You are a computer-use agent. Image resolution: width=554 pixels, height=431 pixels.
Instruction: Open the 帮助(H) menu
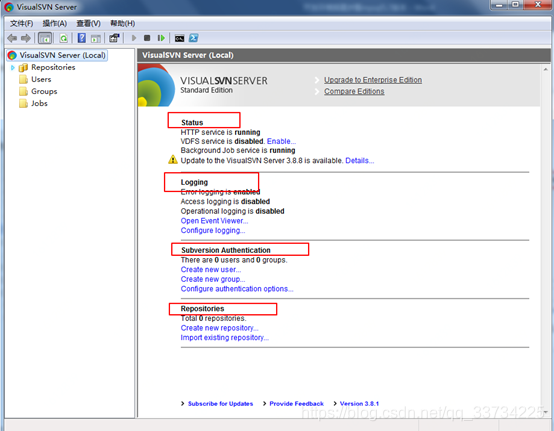tap(123, 23)
